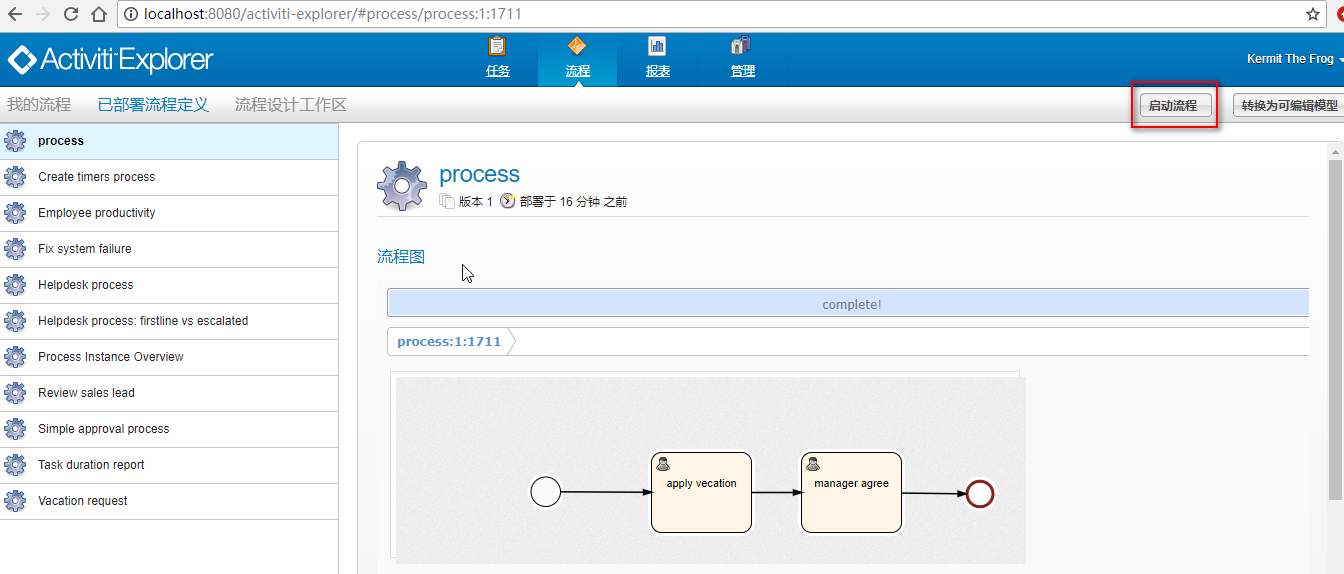
Task: Switch to 我的流程 tab
Action: tap(39, 104)
